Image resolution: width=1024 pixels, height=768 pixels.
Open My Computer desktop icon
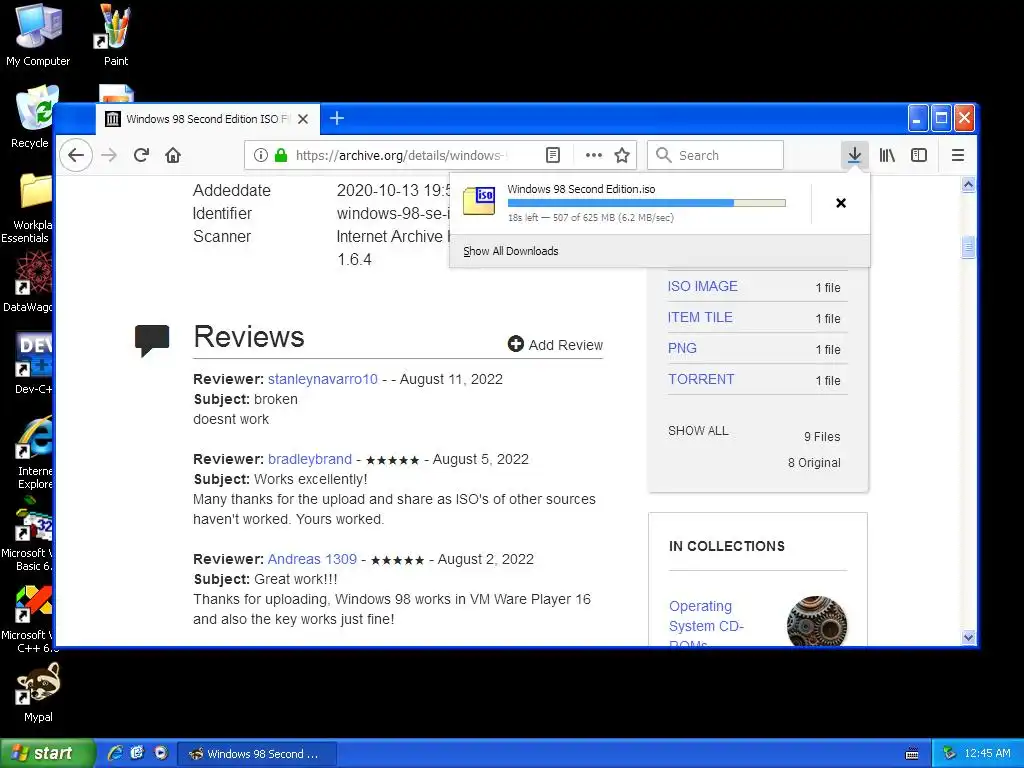pos(38,36)
